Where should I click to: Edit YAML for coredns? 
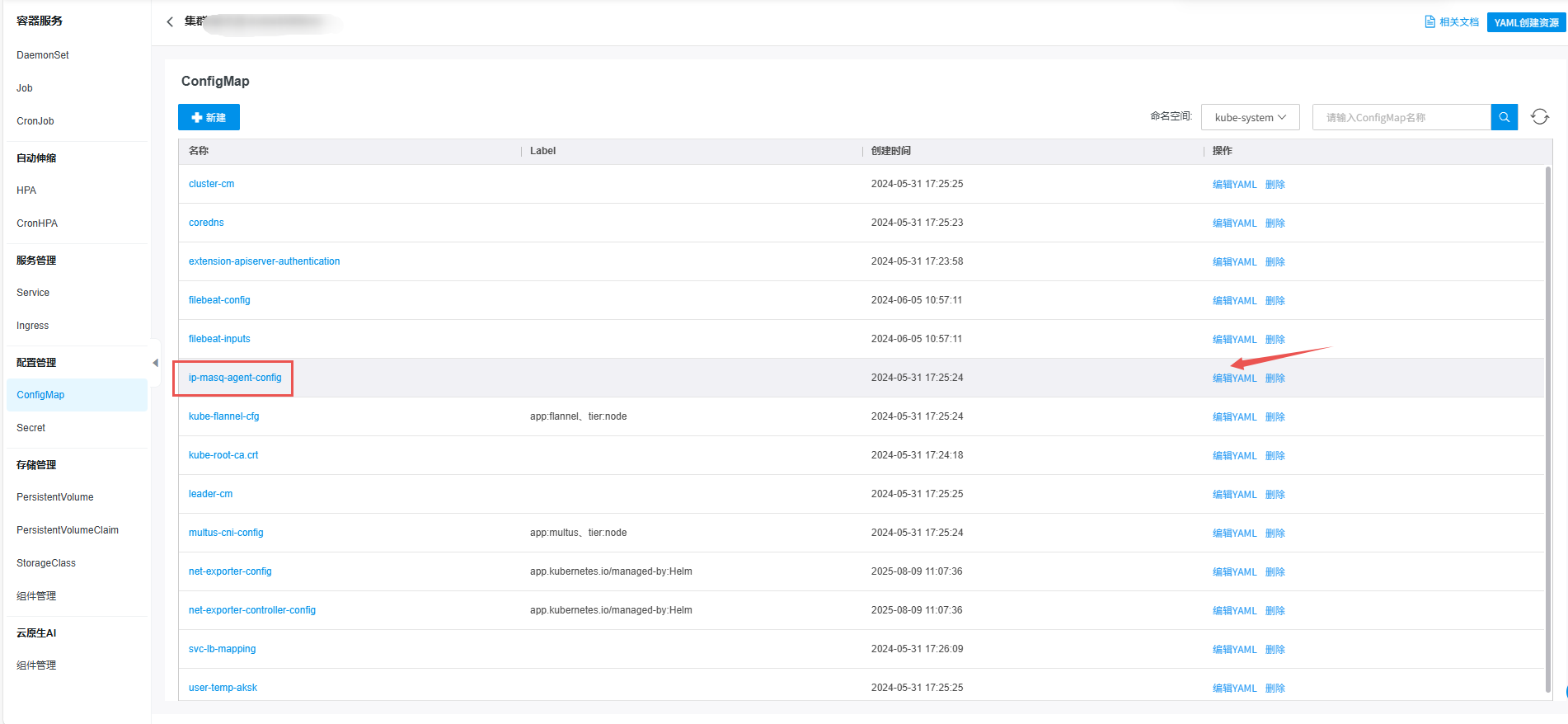point(1234,223)
